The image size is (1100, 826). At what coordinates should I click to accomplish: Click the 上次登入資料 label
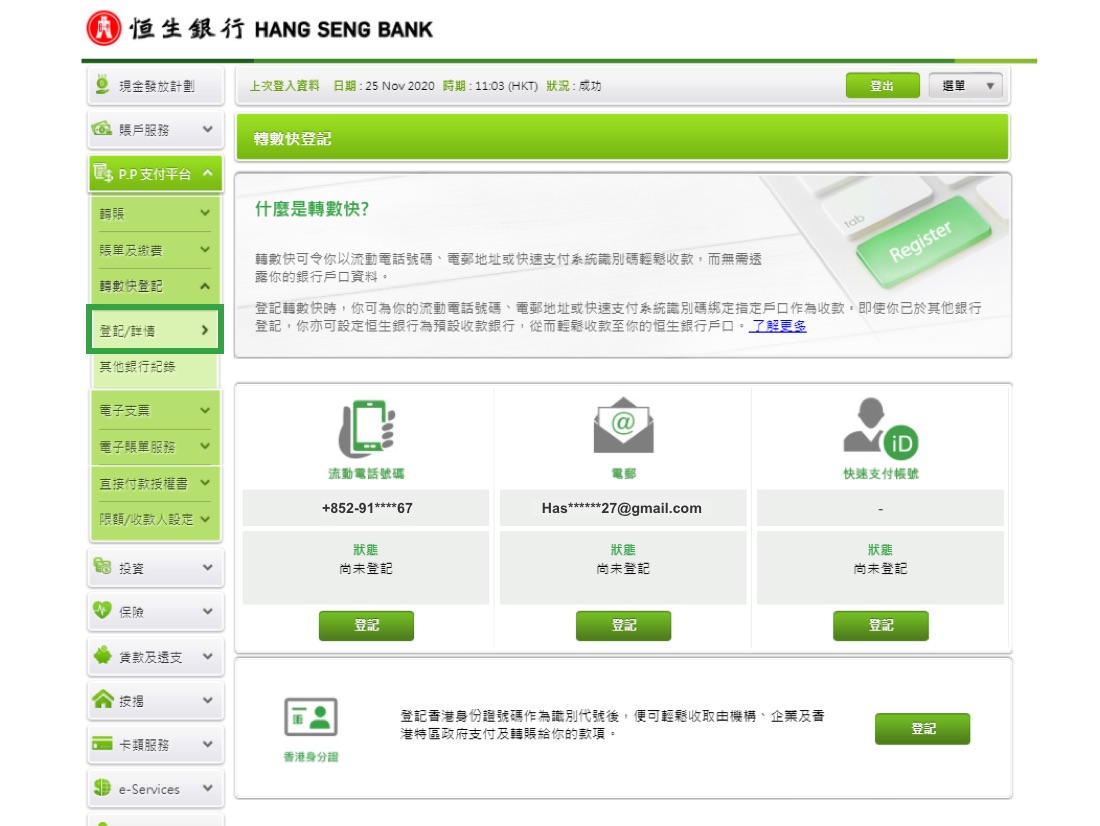pos(285,86)
